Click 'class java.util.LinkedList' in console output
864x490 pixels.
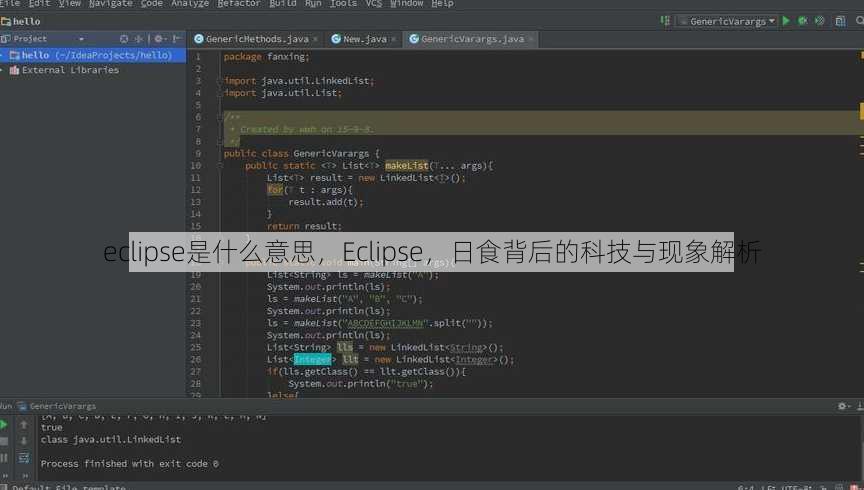click(111, 439)
